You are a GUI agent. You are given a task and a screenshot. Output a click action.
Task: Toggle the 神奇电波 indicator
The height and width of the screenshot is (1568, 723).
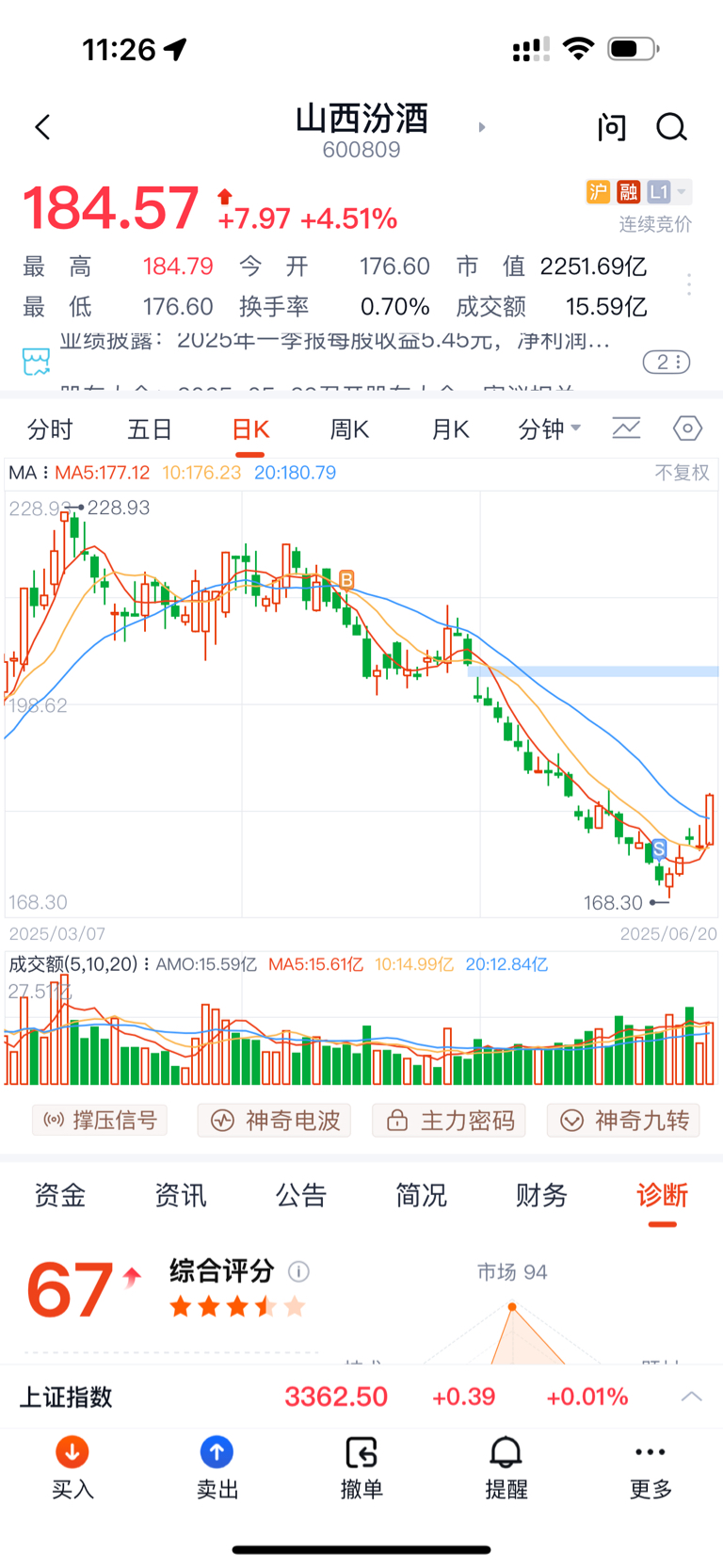(x=274, y=1120)
